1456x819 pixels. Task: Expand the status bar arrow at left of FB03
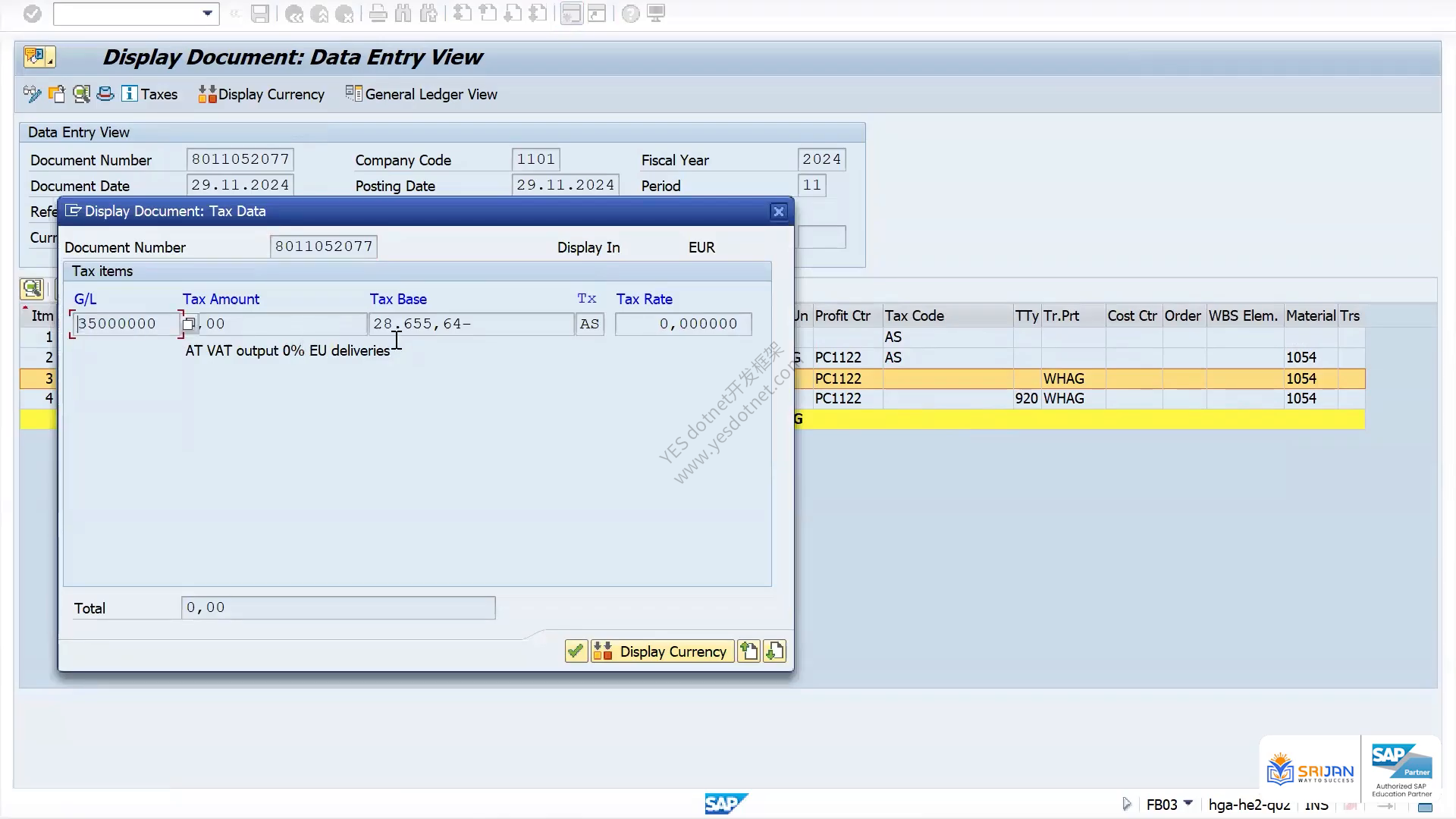tap(1126, 804)
